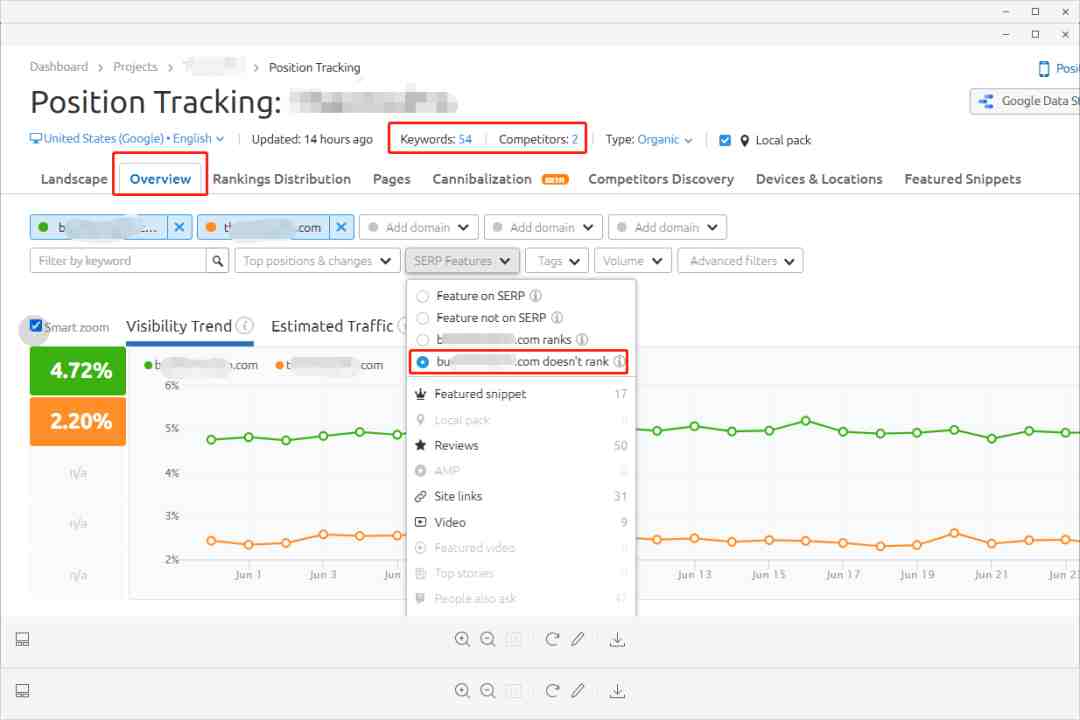Click download icon in lower viewer toolbar
Viewport: 1080px width, 720px height.
pos(617,690)
